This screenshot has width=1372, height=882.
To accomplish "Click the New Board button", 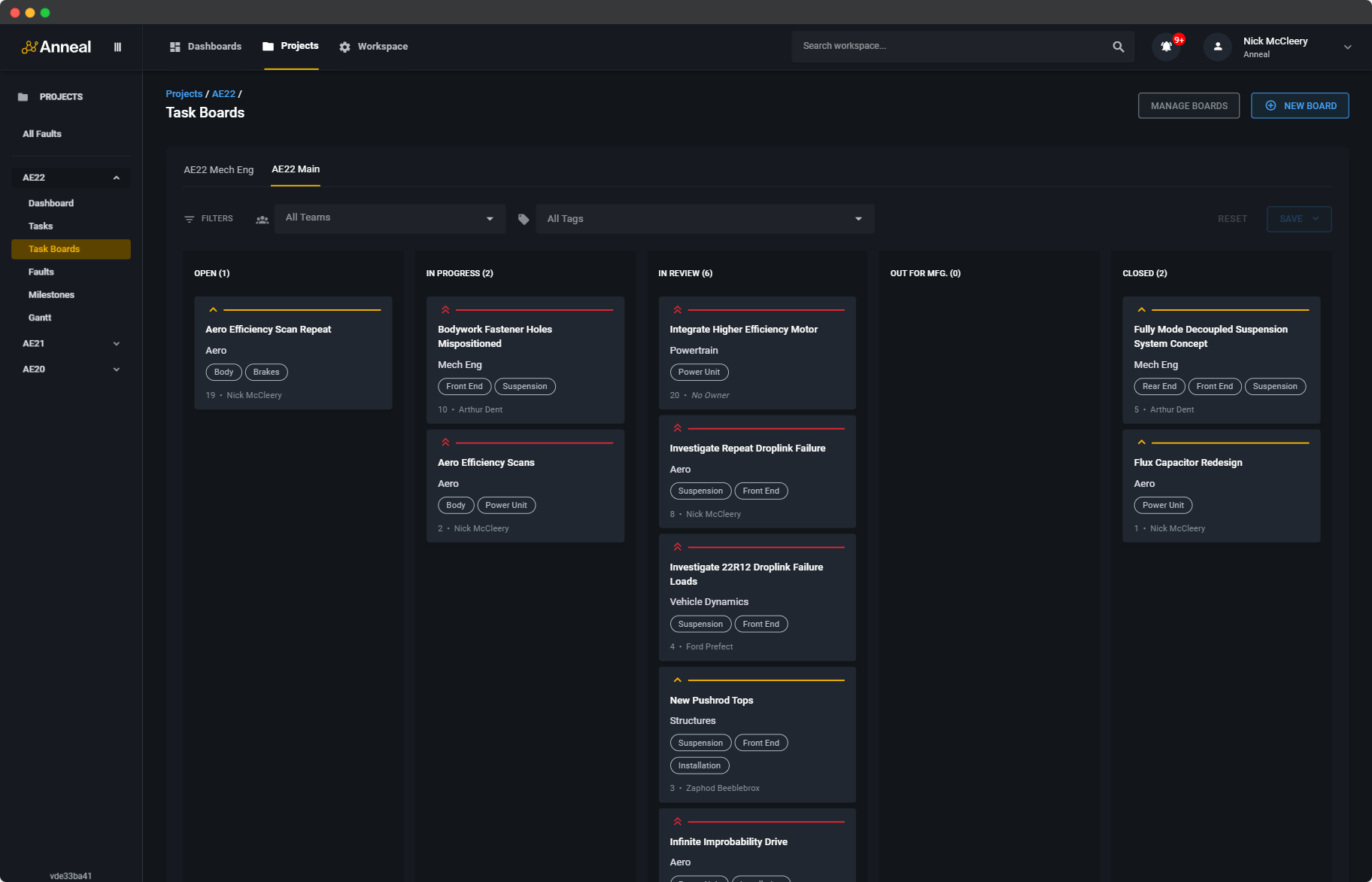I will coord(1299,106).
